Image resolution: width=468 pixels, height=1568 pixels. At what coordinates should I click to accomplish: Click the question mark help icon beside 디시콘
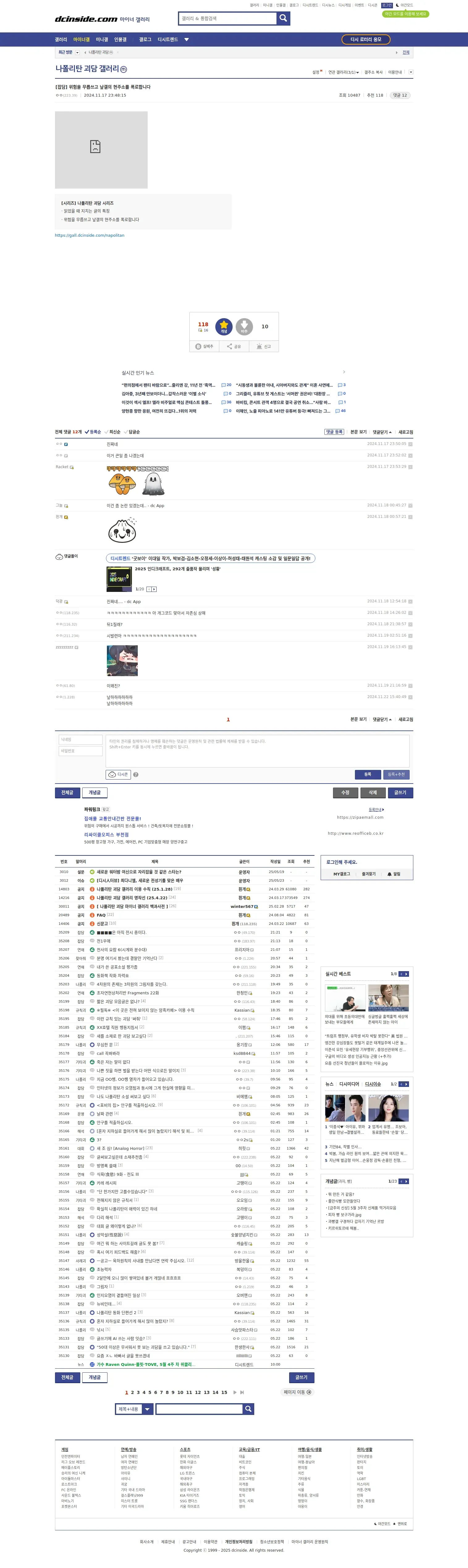point(136,774)
